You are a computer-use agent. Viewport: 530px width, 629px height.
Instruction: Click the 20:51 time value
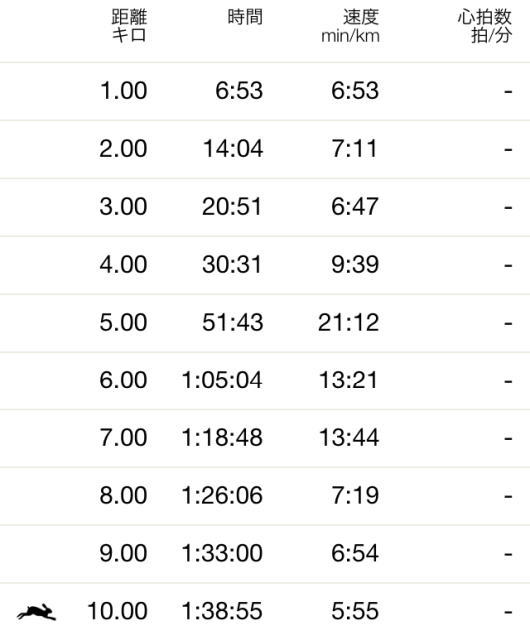(232, 207)
